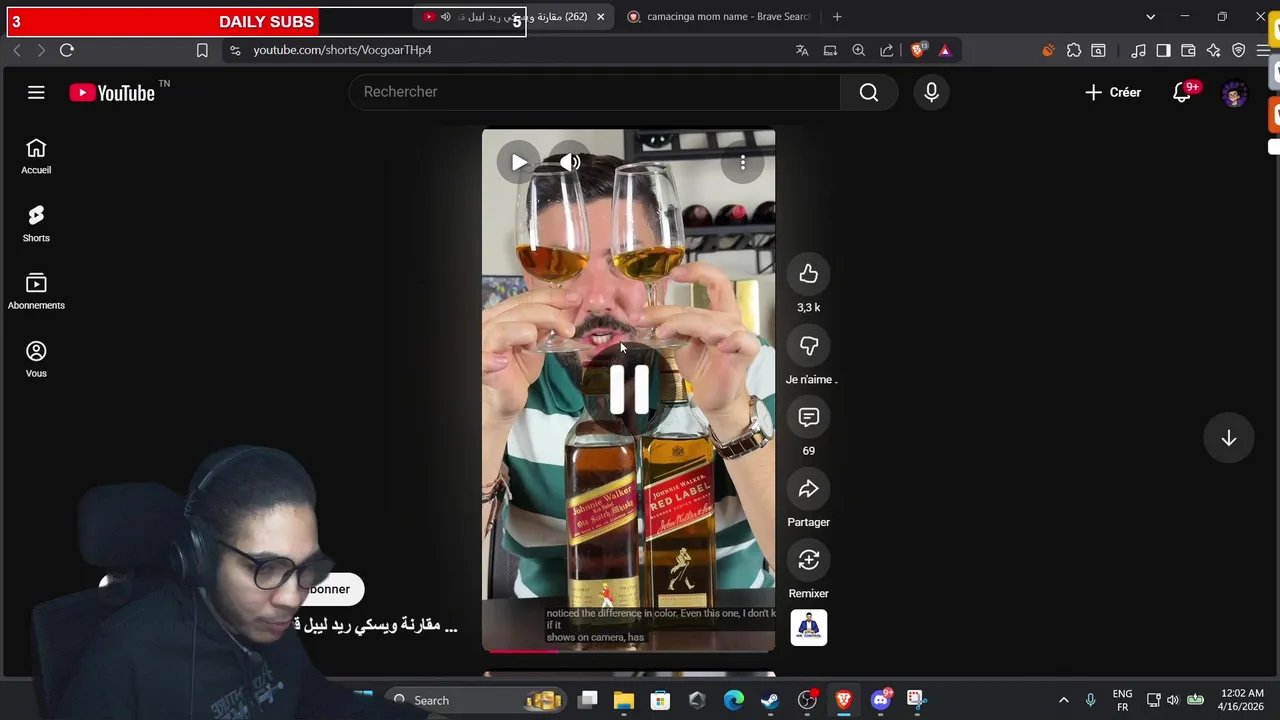Open YouTube notifications bell
Screen dimensions: 1280x720
1182,92
